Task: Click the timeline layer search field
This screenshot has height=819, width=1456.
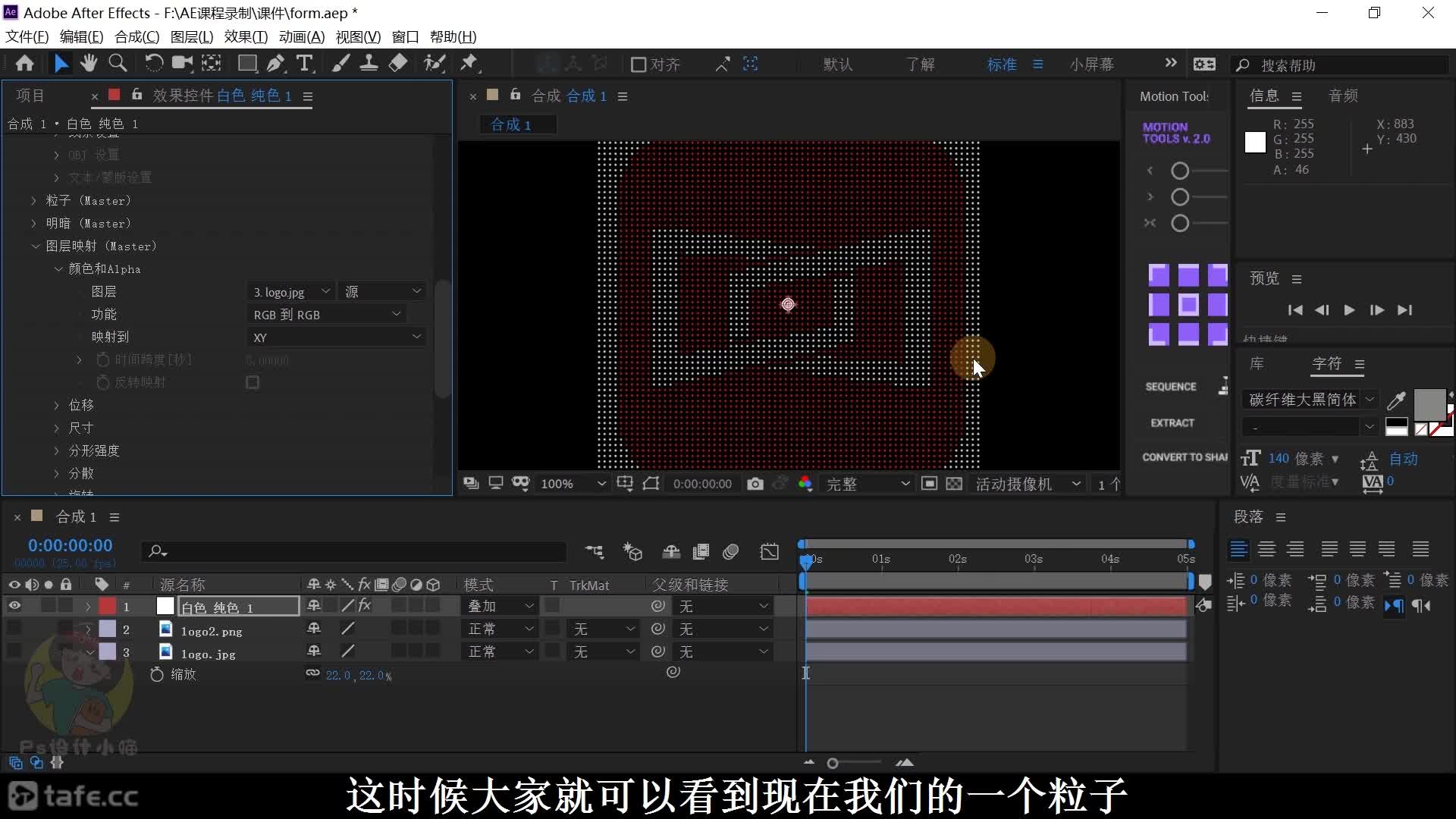Action: point(353,551)
